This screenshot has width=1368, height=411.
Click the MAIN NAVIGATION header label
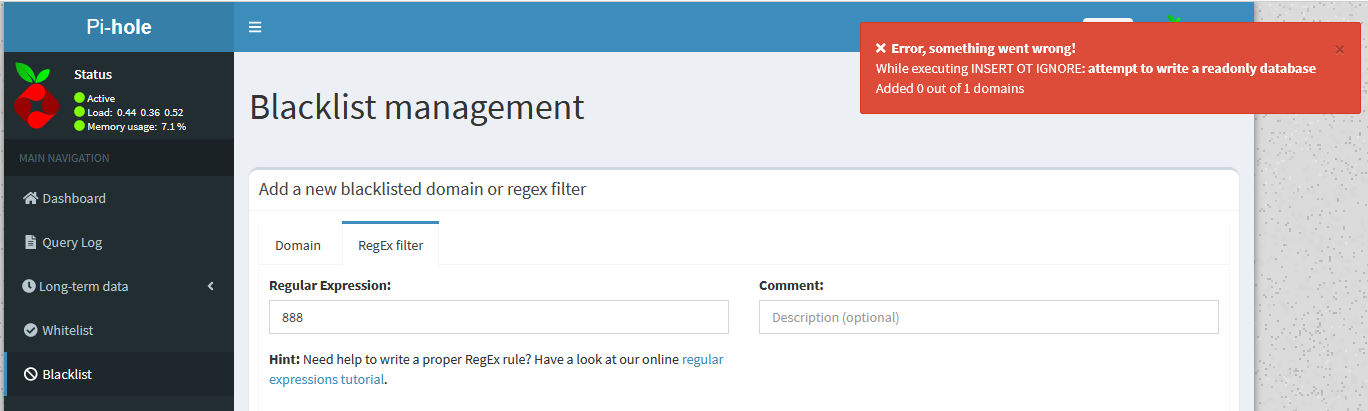64,158
